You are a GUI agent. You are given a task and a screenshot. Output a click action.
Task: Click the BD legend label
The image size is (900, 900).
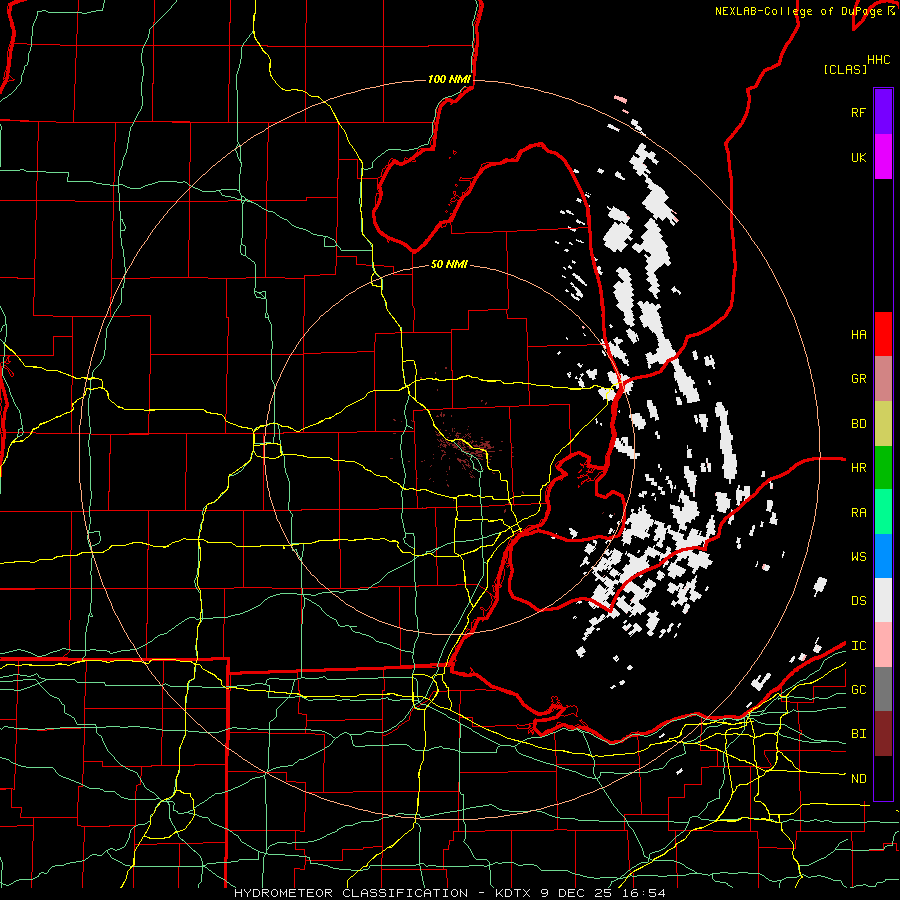(858, 424)
